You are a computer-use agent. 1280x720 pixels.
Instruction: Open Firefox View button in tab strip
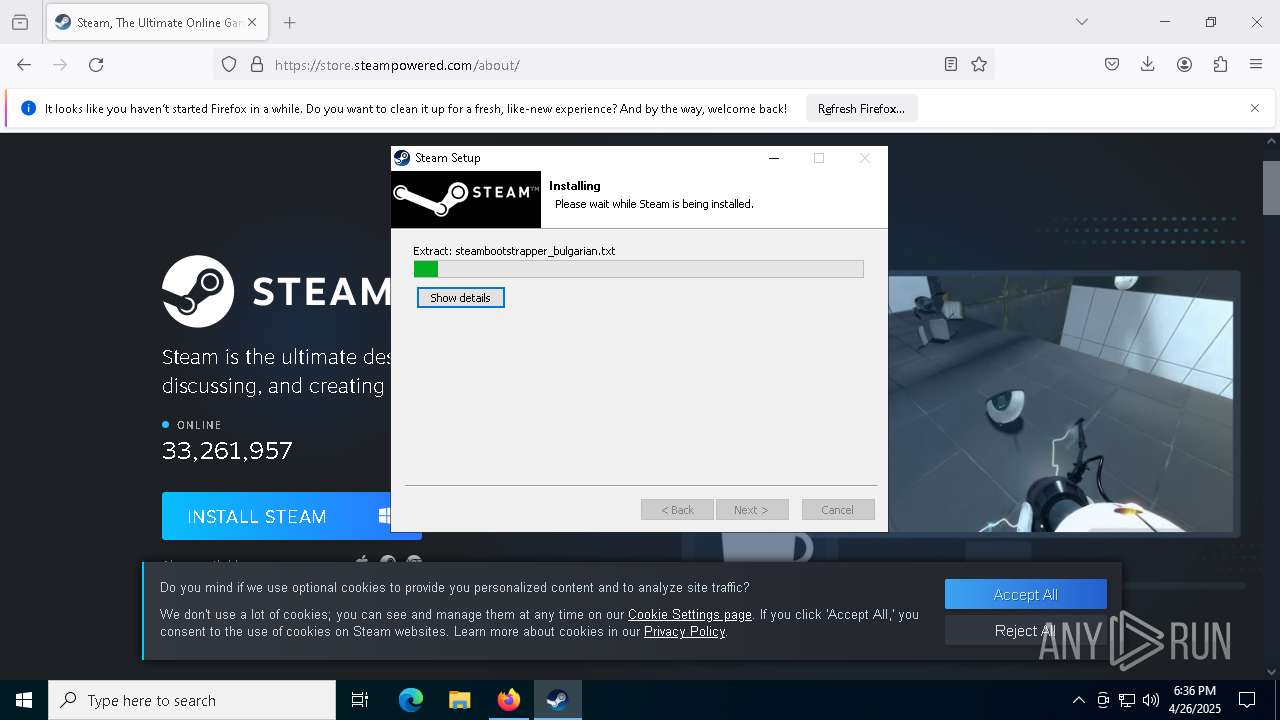tap(20, 22)
